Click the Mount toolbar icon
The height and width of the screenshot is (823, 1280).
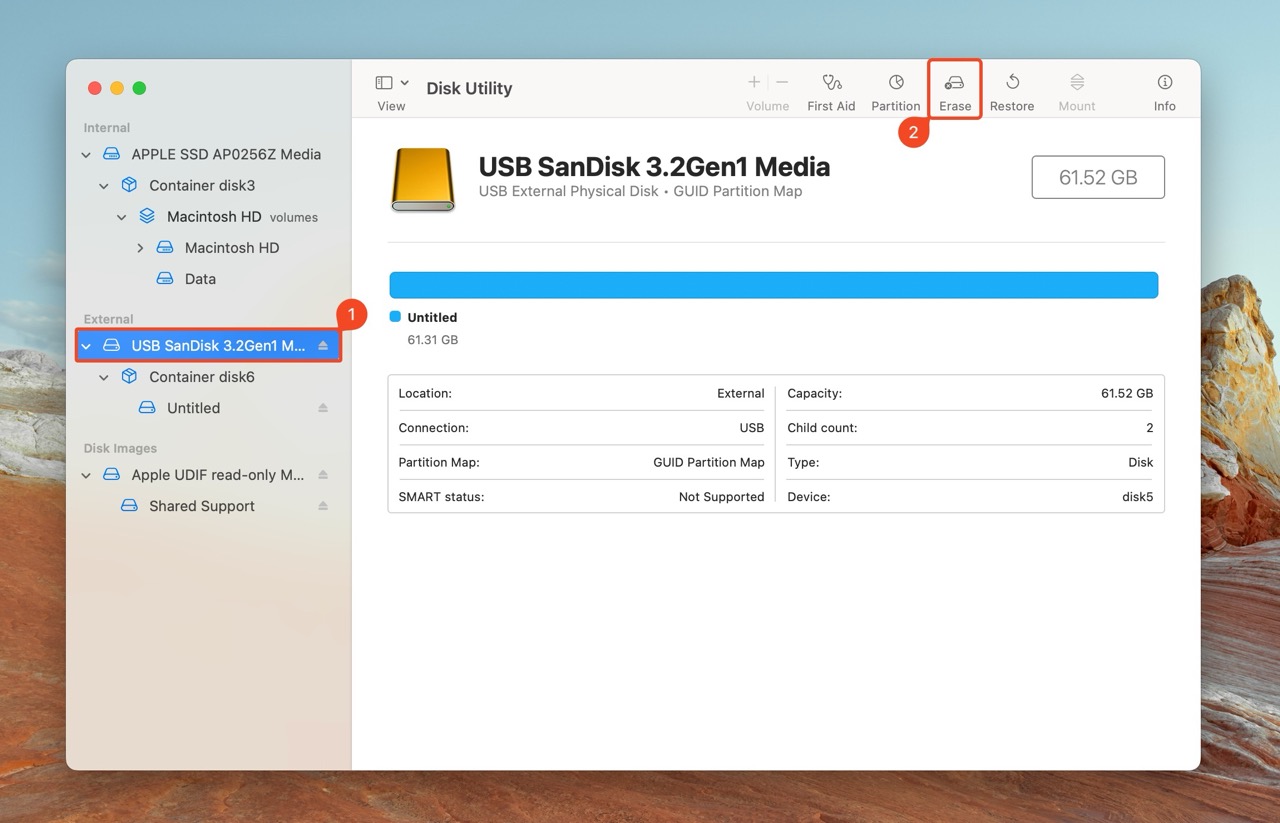(x=1077, y=82)
